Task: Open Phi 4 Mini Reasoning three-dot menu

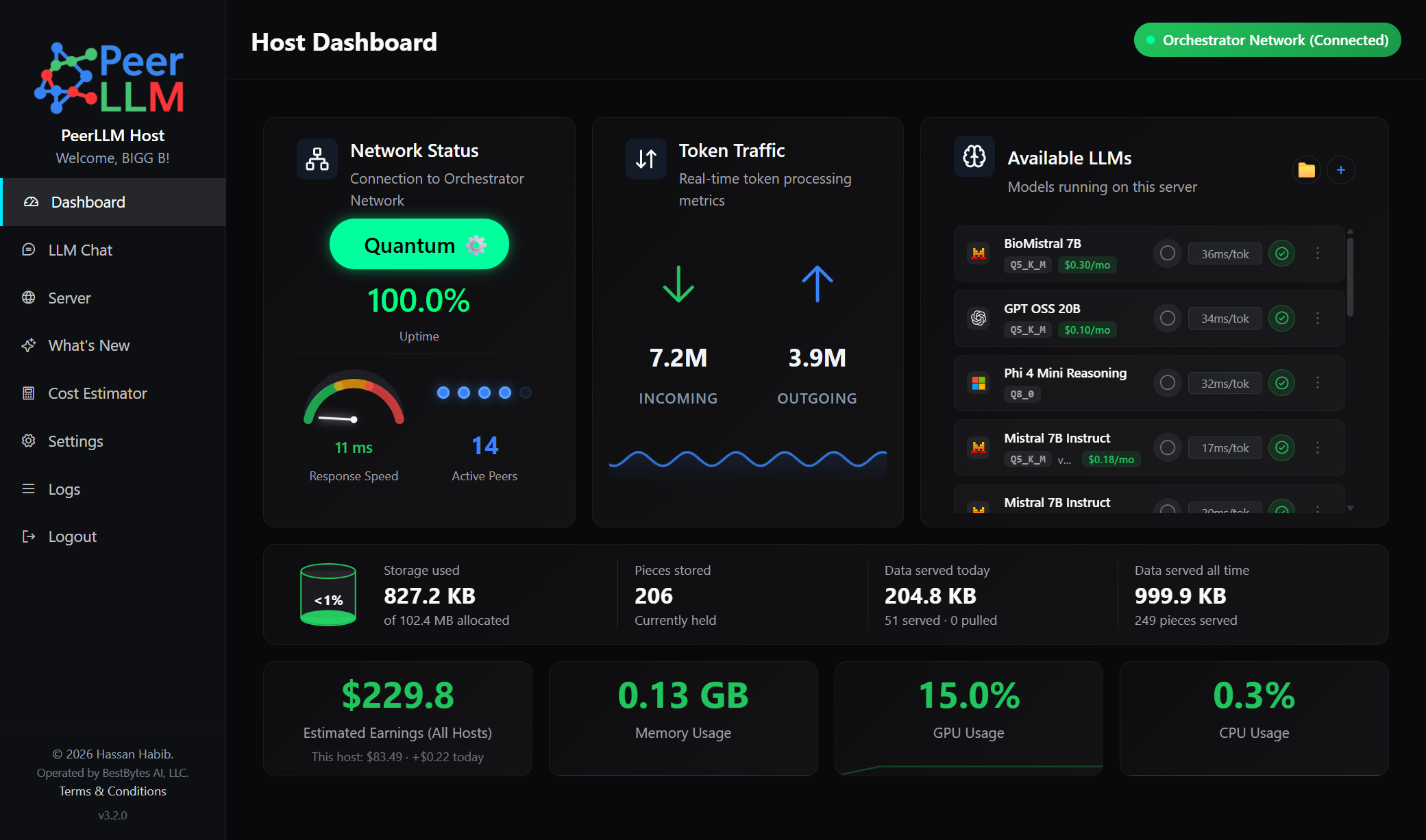Action: tap(1318, 382)
